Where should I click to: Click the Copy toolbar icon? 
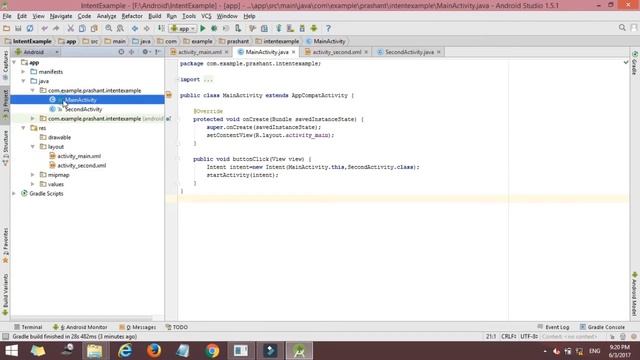click(x=82, y=29)
